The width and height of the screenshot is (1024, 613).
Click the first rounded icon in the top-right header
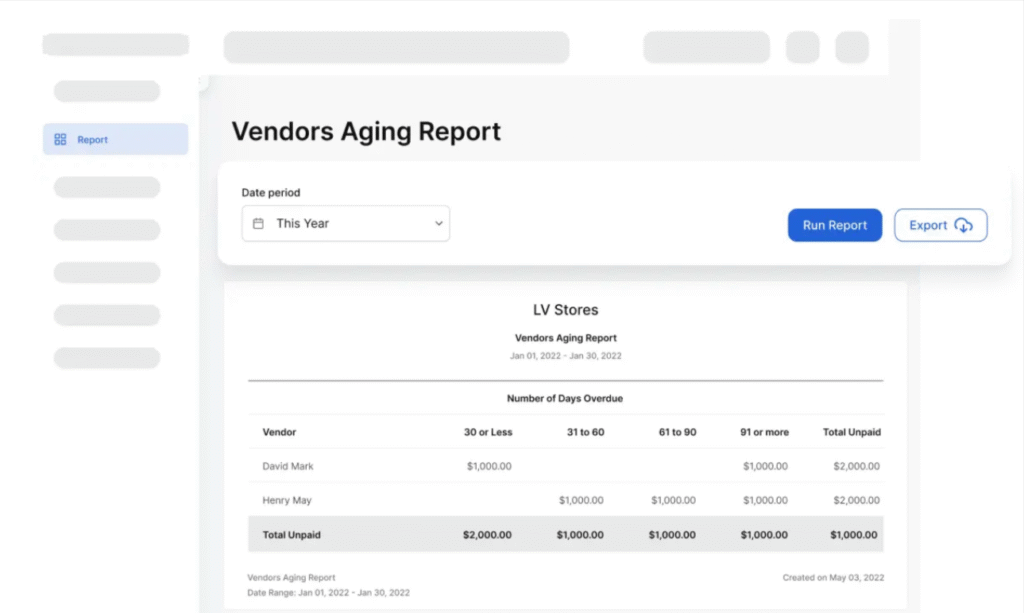802,47
